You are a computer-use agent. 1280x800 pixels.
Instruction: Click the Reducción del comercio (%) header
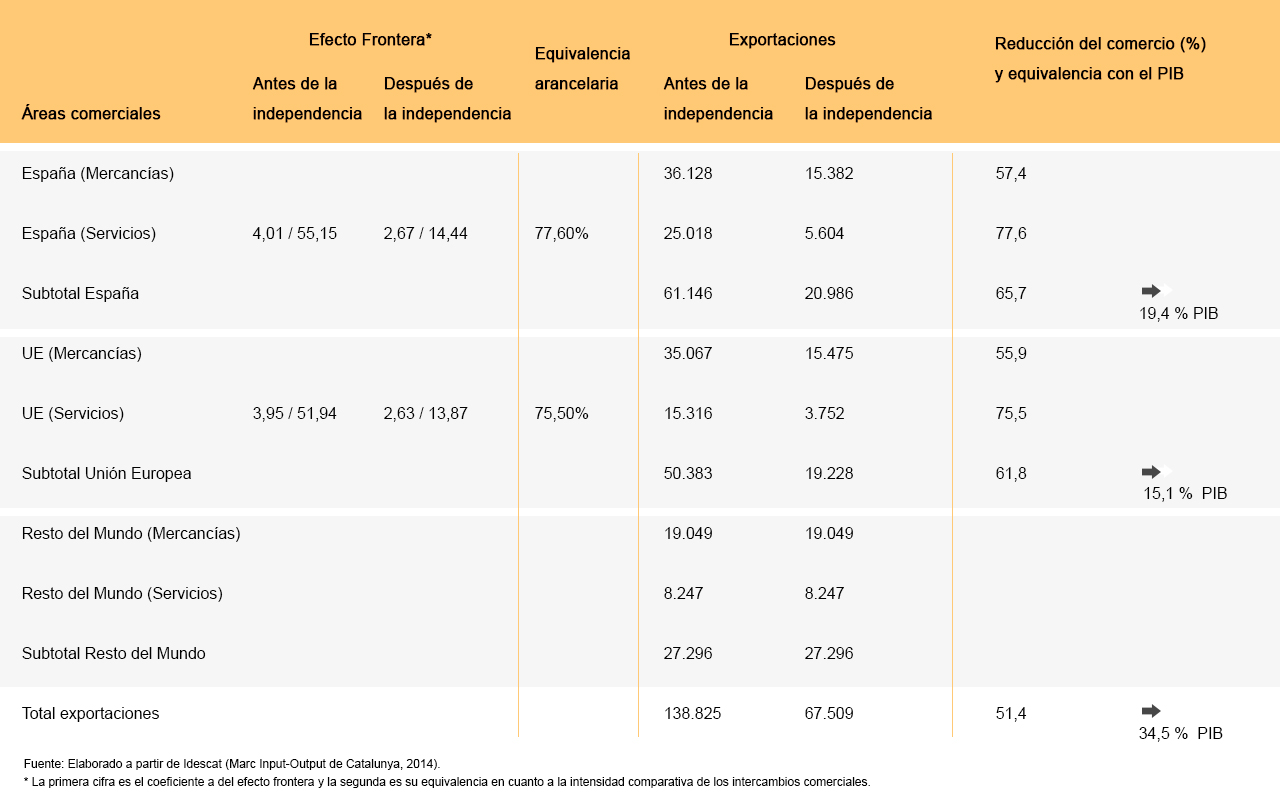pyautogui.click(x=1100, y=44)
